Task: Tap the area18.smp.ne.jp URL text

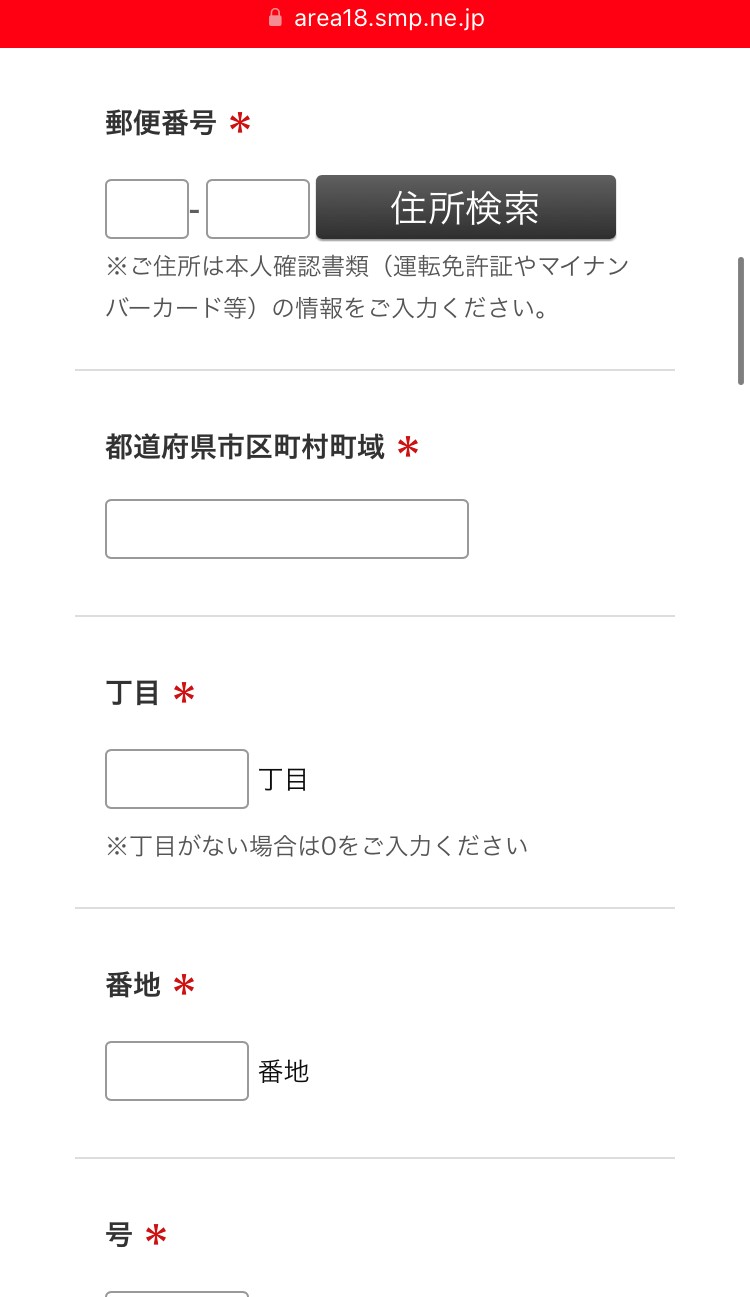Action: click(389, 18)
